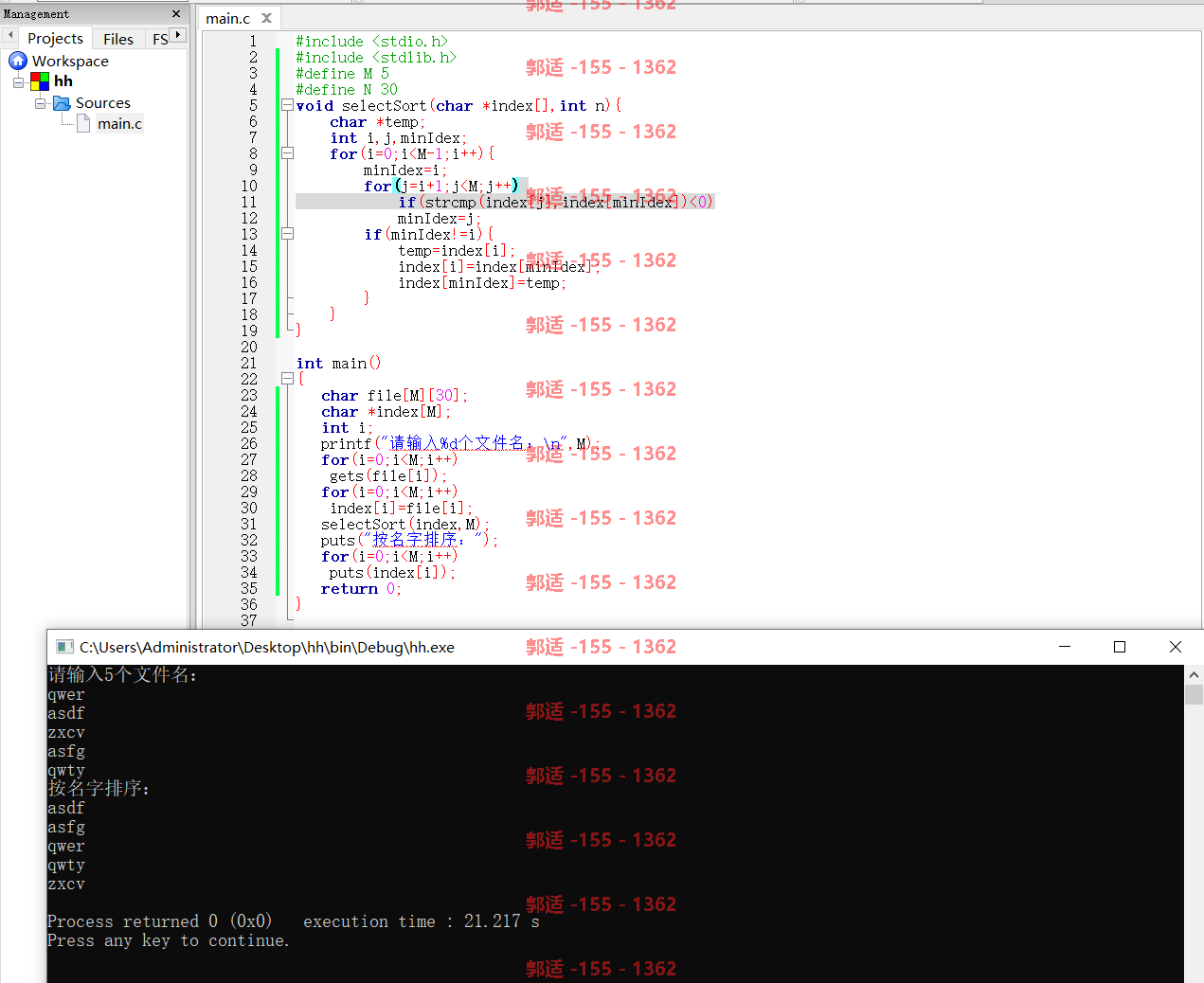The height and width of the screenshot is (983, 1204).
Task: Click the 'index[minIdex]=temp;' statement
Action: tap(482, 282)
